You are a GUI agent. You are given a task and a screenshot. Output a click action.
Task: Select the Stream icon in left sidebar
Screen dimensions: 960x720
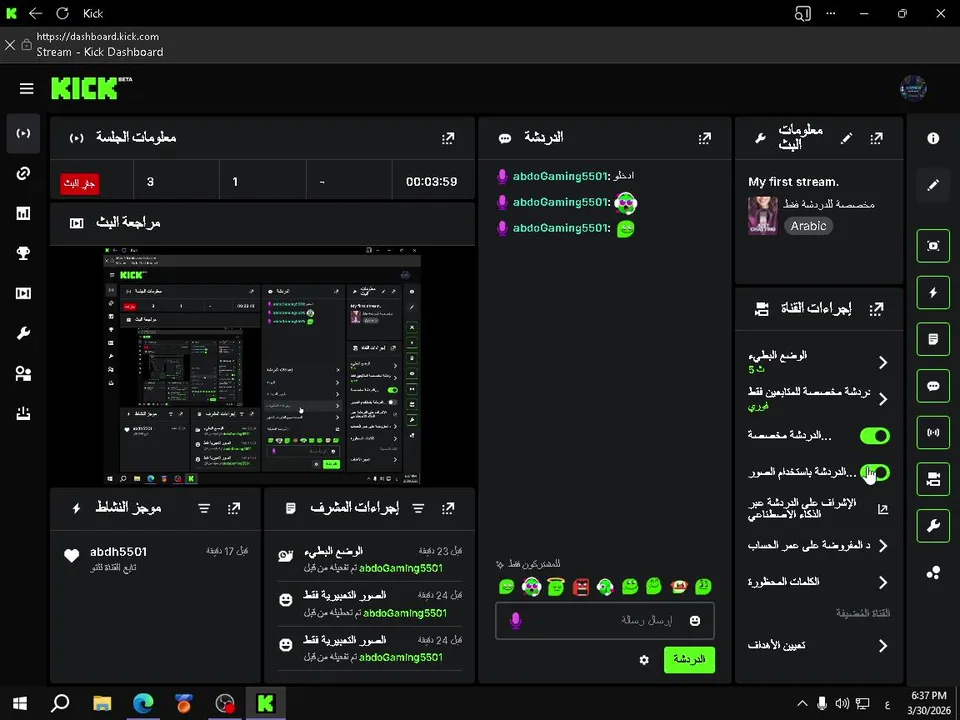pyautogui.click(x=23, y=133)
